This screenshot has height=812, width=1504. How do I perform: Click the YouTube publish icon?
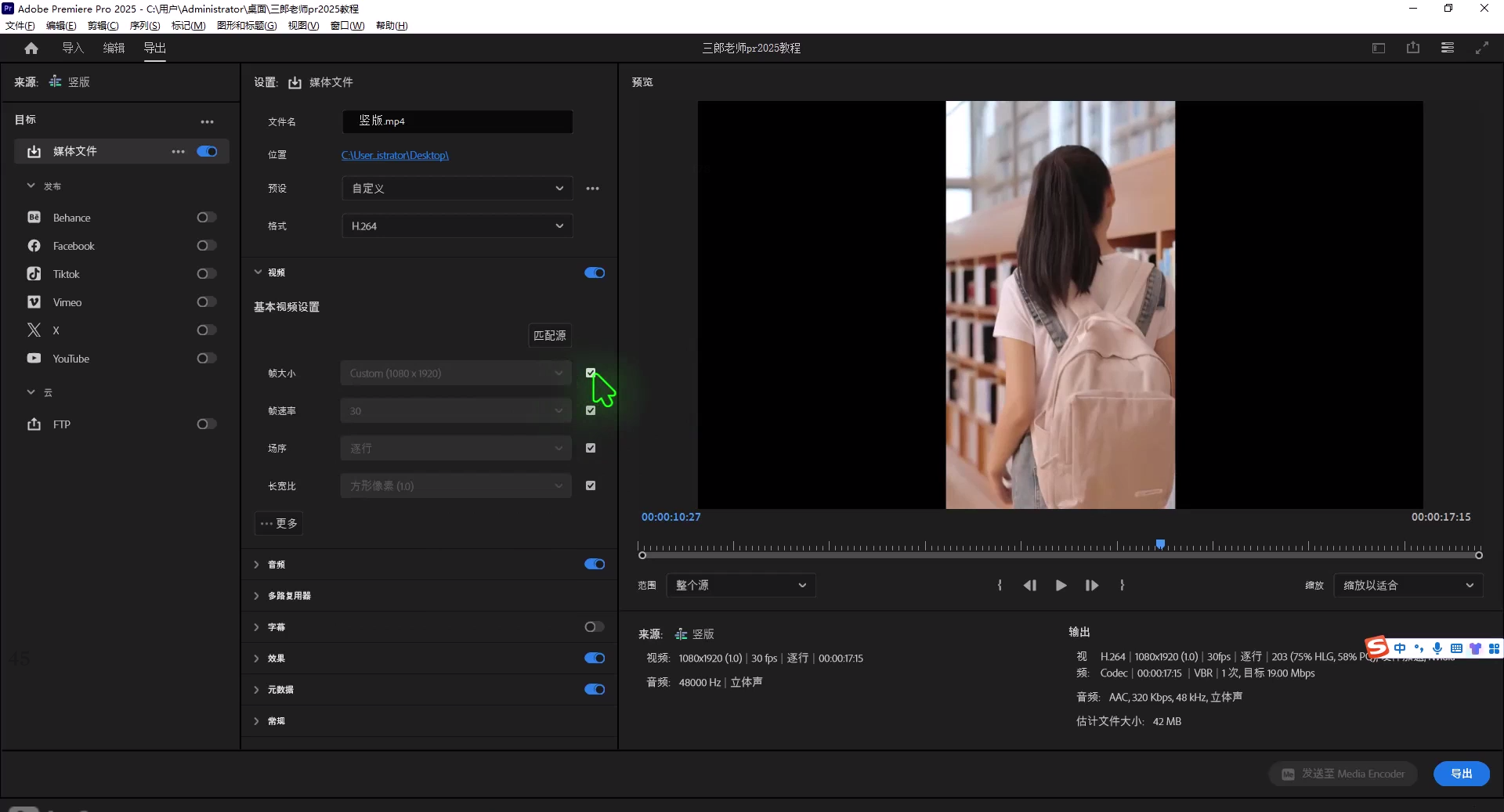(34, 359)
